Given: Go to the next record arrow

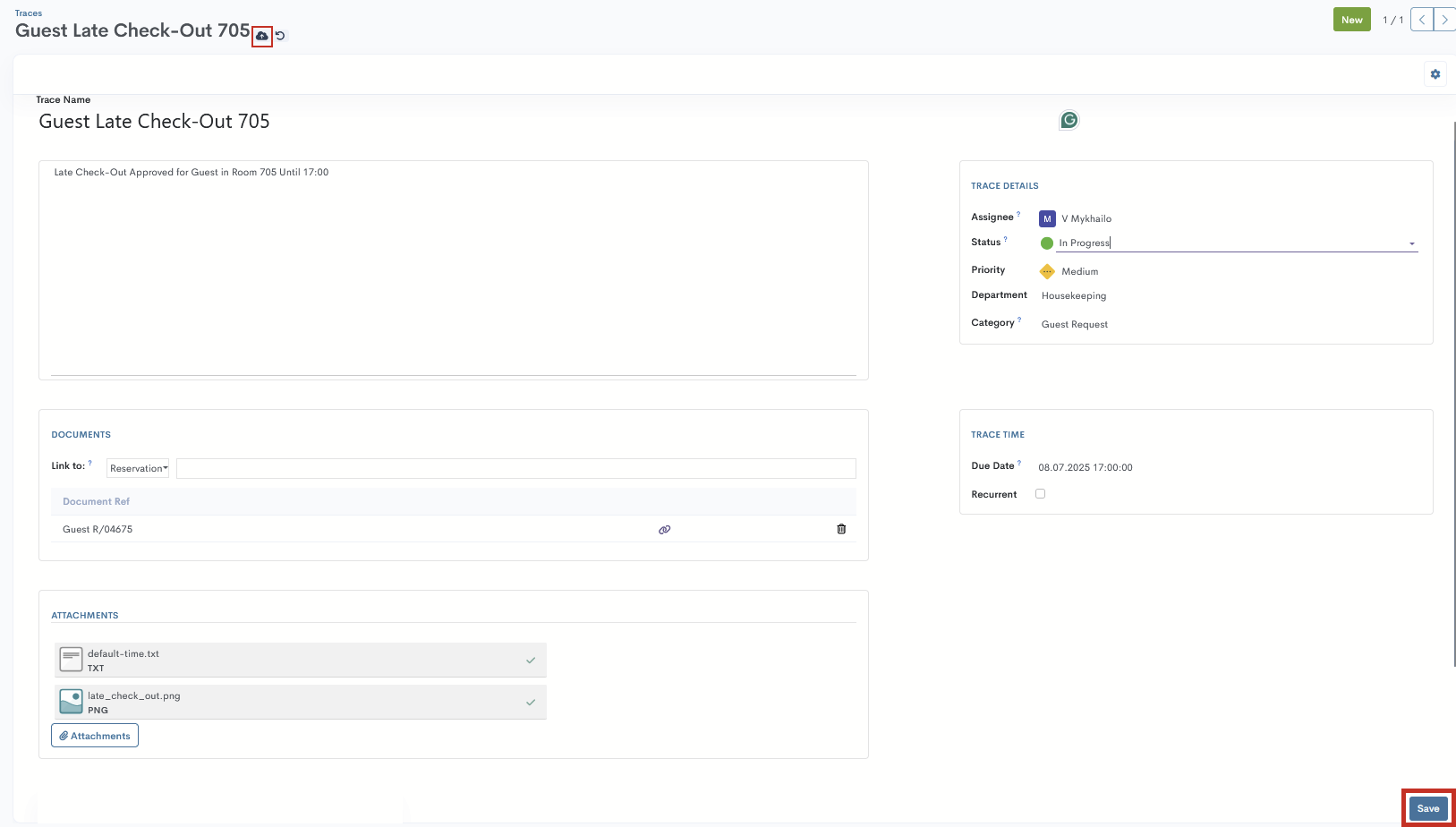Looking at the screenshot, I should pyautogui.click(x=1444, y=20).
